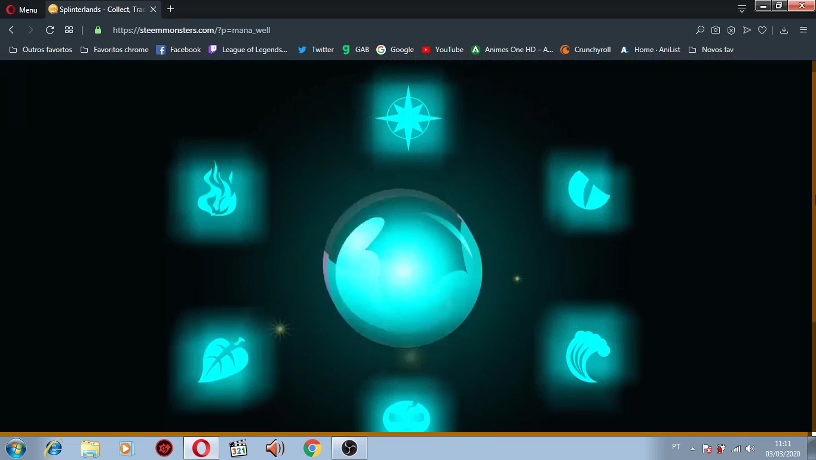Click the PT language indicator
The image size is (816, 460).
point(676,446)
